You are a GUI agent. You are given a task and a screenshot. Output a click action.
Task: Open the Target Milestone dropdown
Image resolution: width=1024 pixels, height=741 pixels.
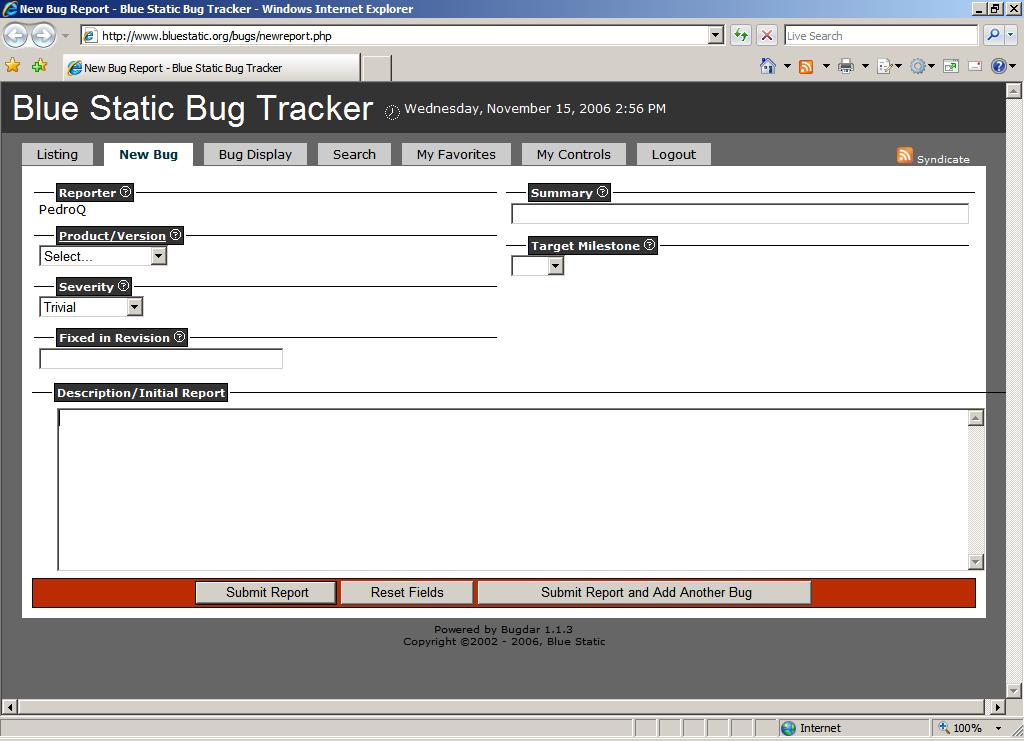[538, 266]
